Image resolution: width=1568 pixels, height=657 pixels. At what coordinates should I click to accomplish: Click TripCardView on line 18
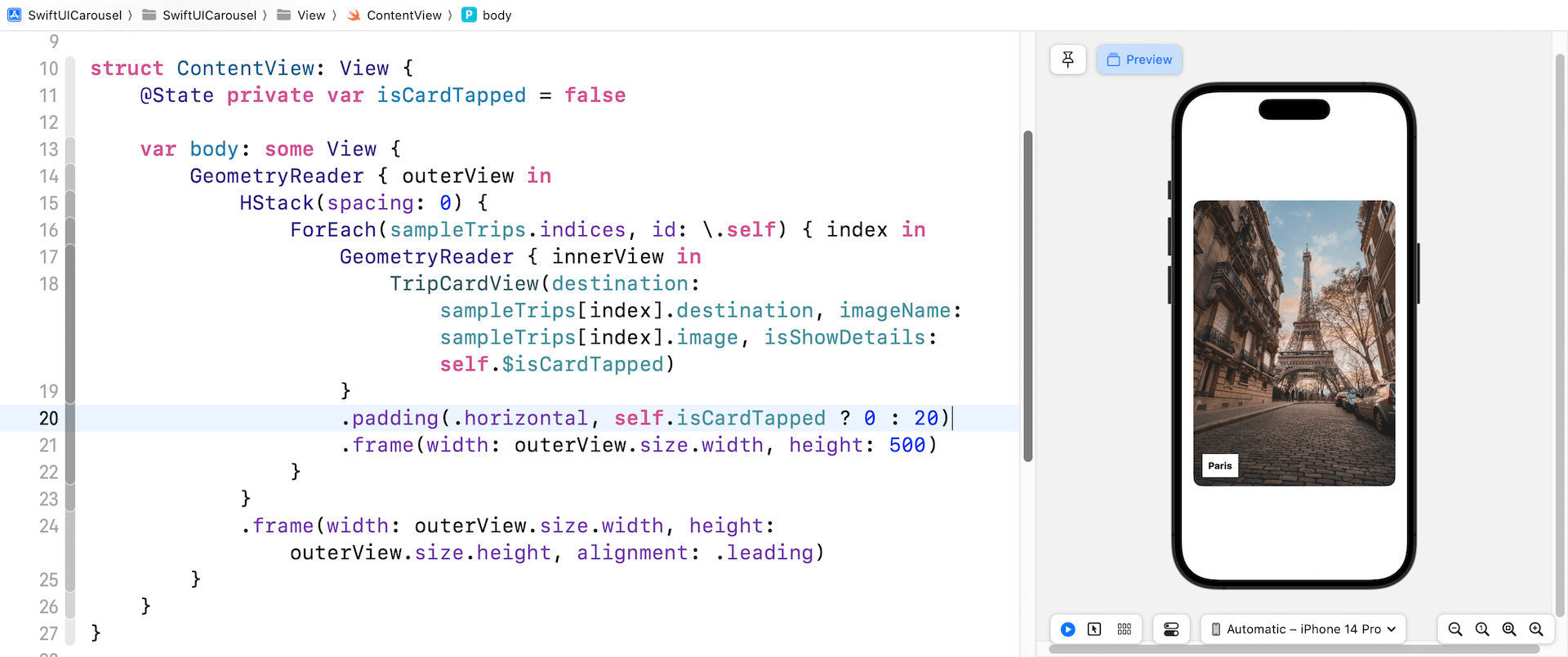point(465,283)
